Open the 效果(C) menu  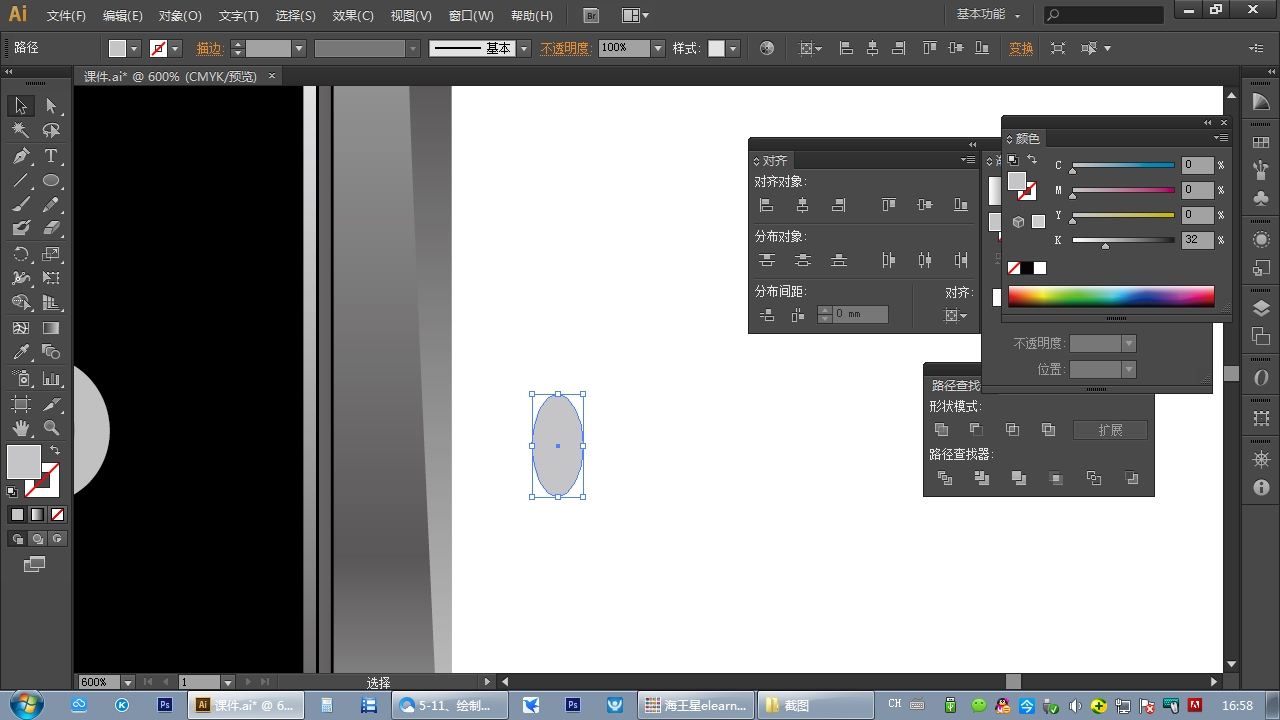coord(353,16)
